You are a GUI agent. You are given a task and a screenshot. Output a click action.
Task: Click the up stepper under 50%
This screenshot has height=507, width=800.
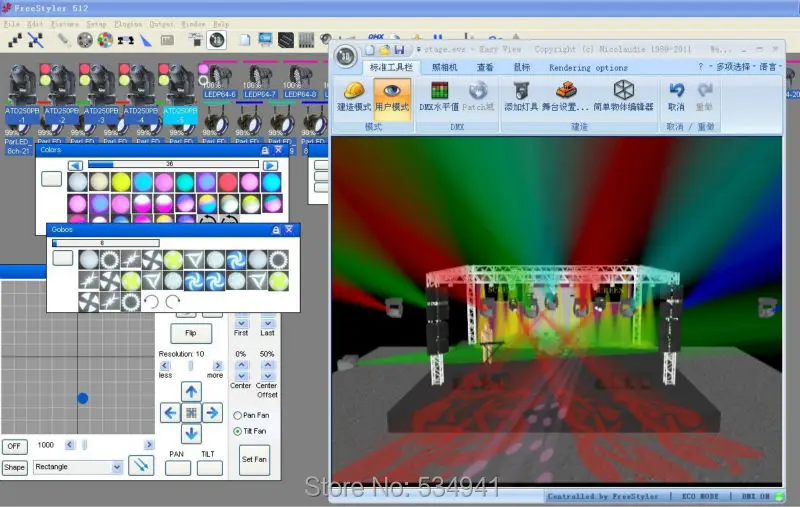[267, 365]
